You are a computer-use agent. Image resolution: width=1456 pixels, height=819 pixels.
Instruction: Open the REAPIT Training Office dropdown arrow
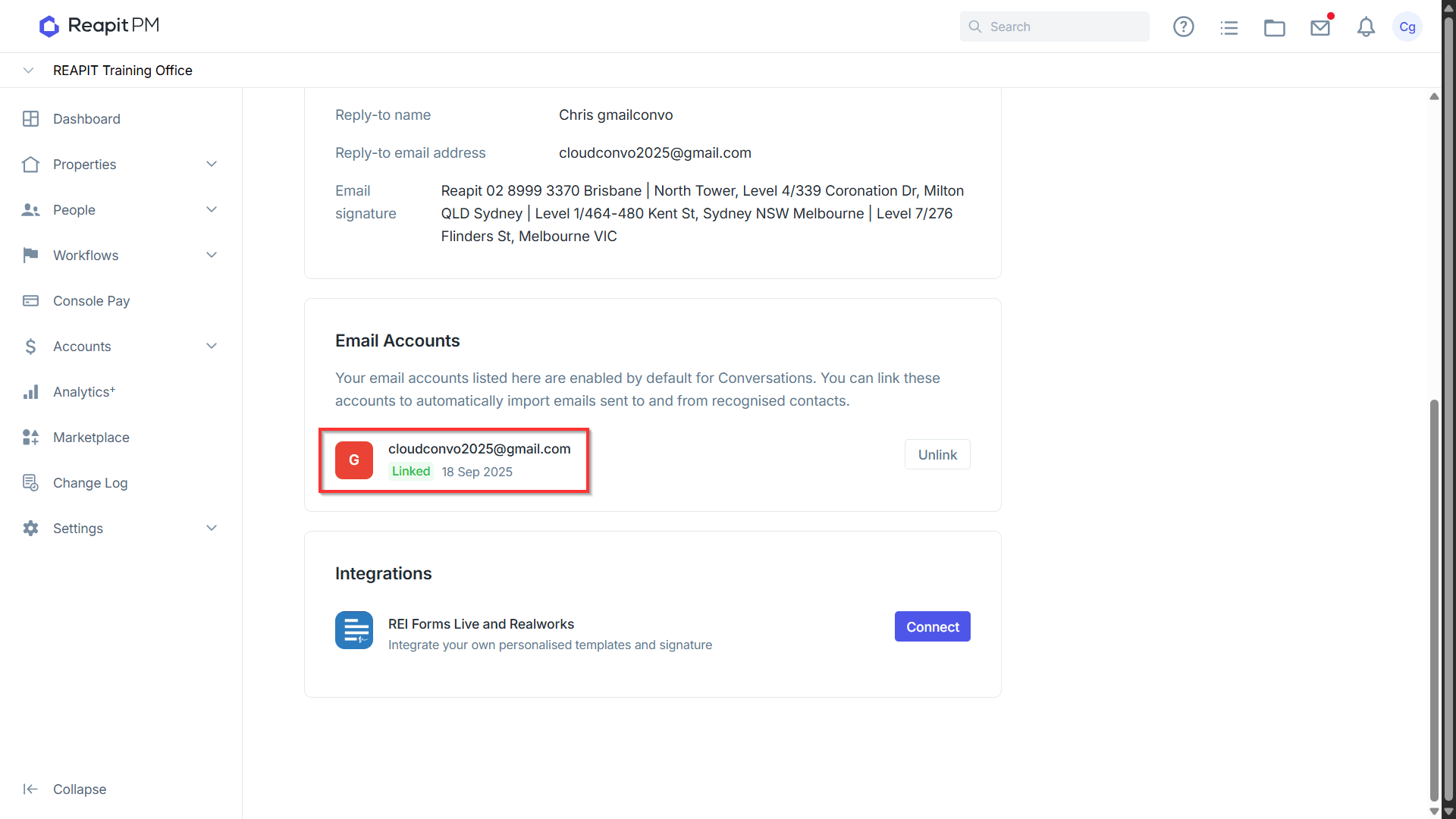(x=28, y=70)
